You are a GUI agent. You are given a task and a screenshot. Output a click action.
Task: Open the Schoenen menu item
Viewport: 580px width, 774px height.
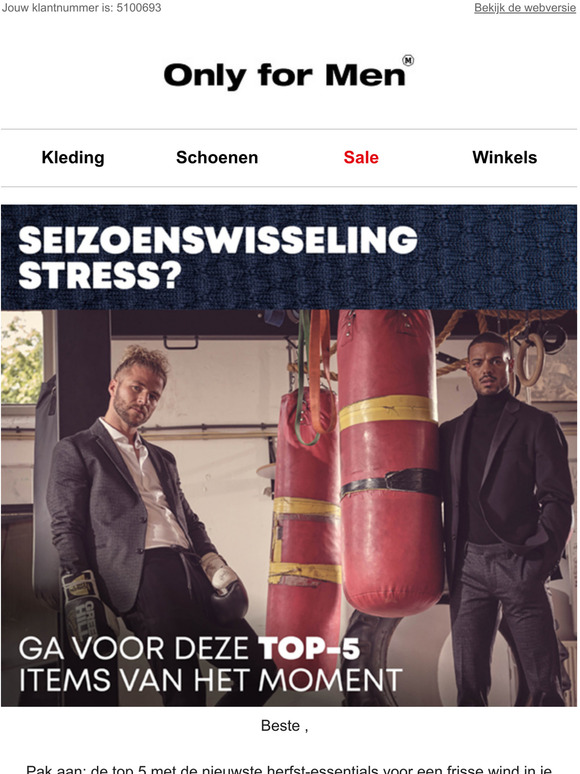(217, 157)
